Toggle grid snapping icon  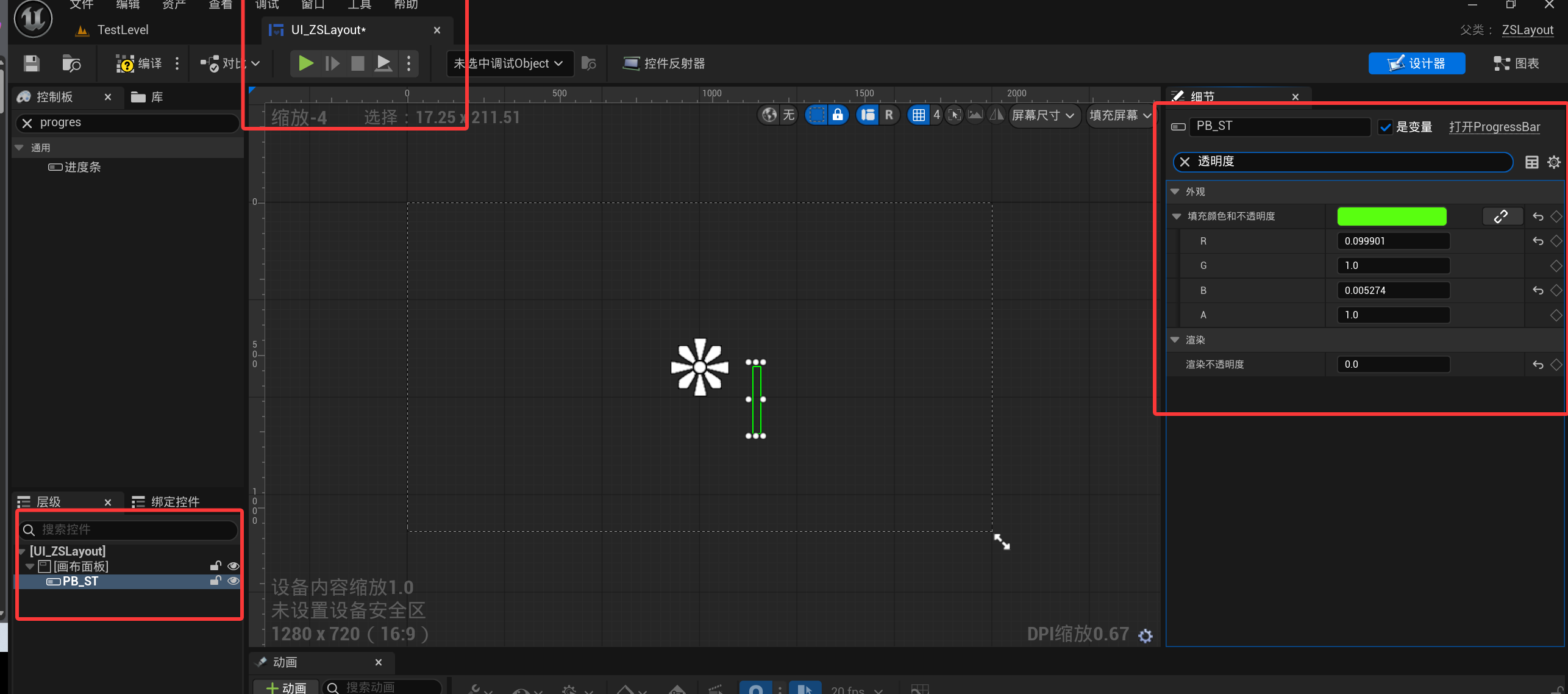(x=919, y=115)
